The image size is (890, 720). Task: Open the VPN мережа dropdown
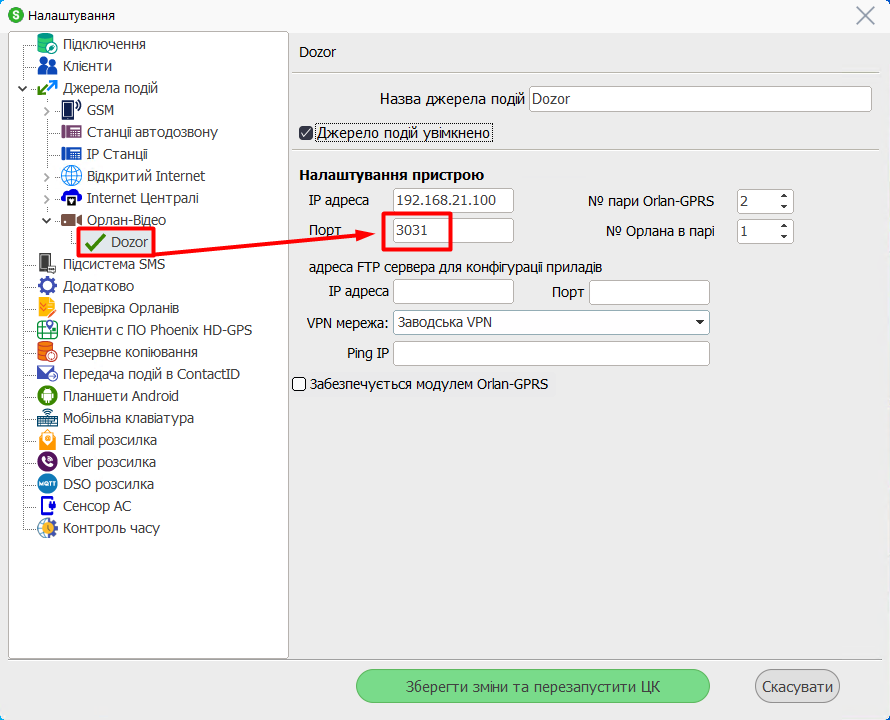pyautogui.click(x=699, y=322)
